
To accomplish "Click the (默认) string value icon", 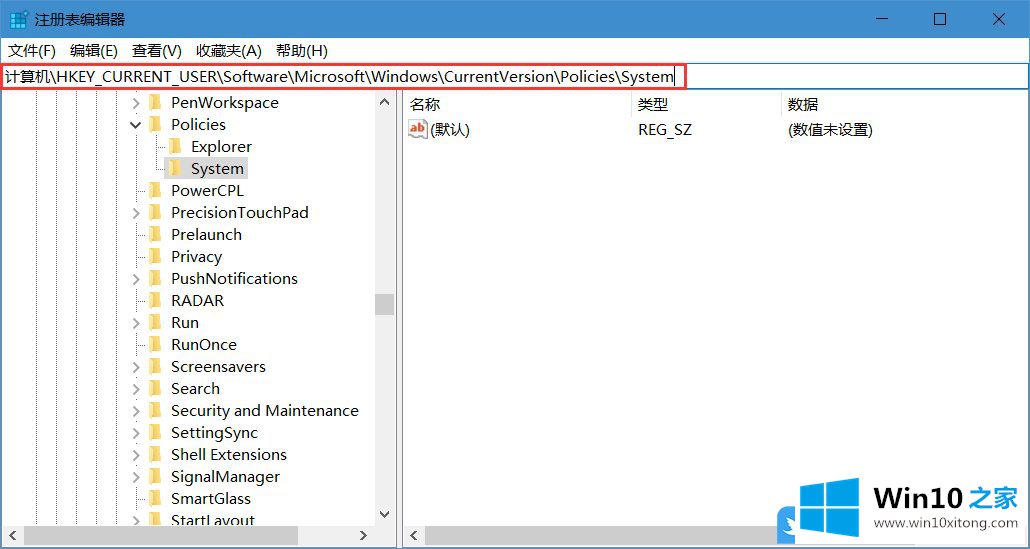I will [x=418, y=129].
